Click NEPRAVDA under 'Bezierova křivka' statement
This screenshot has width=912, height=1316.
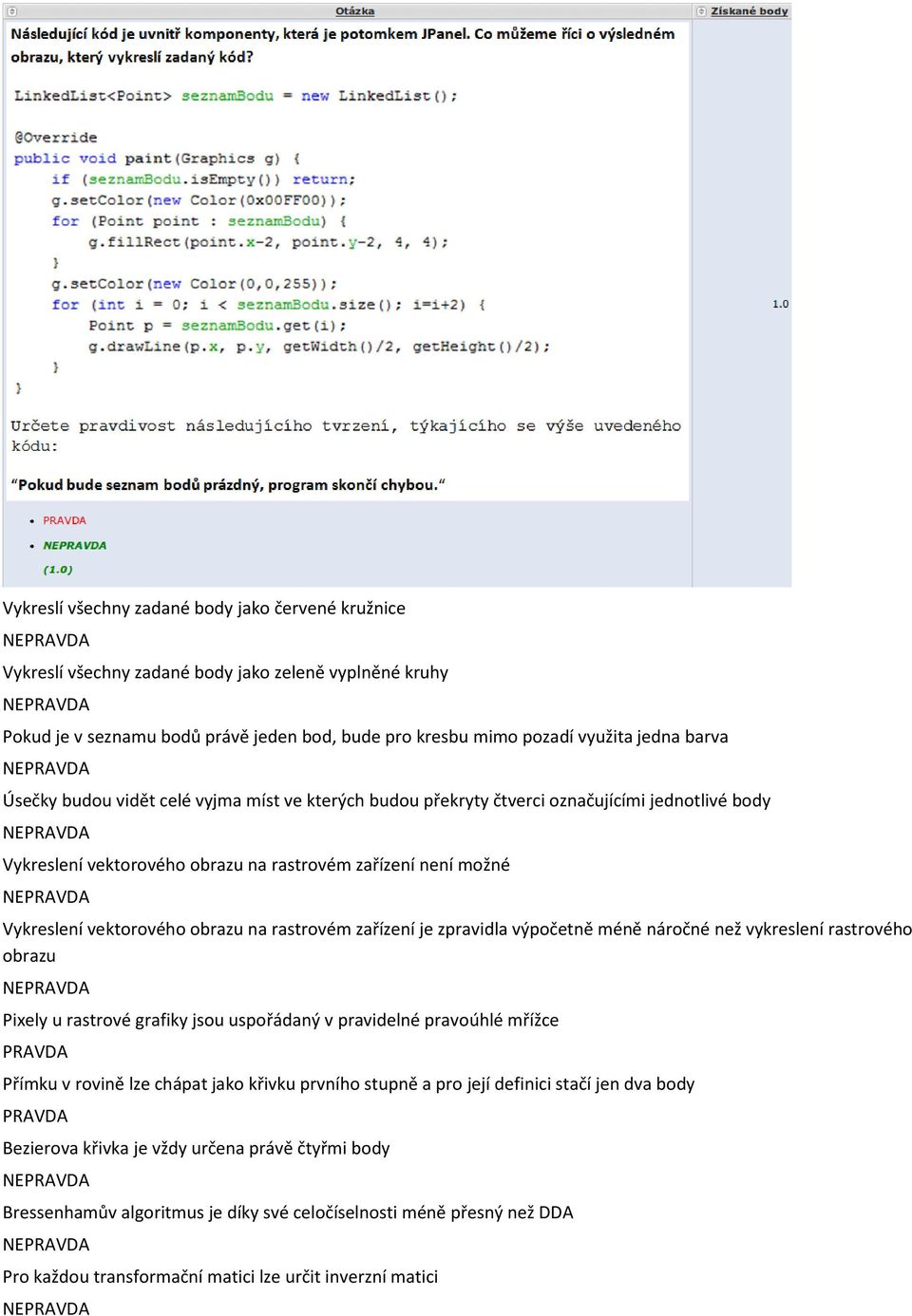pos(46,1180)
